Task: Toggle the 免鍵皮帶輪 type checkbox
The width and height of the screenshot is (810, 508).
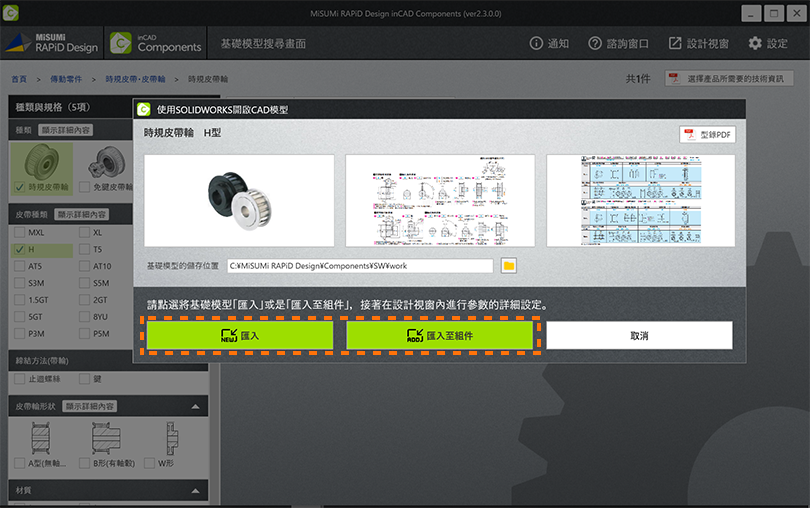Action: [85, 187]
